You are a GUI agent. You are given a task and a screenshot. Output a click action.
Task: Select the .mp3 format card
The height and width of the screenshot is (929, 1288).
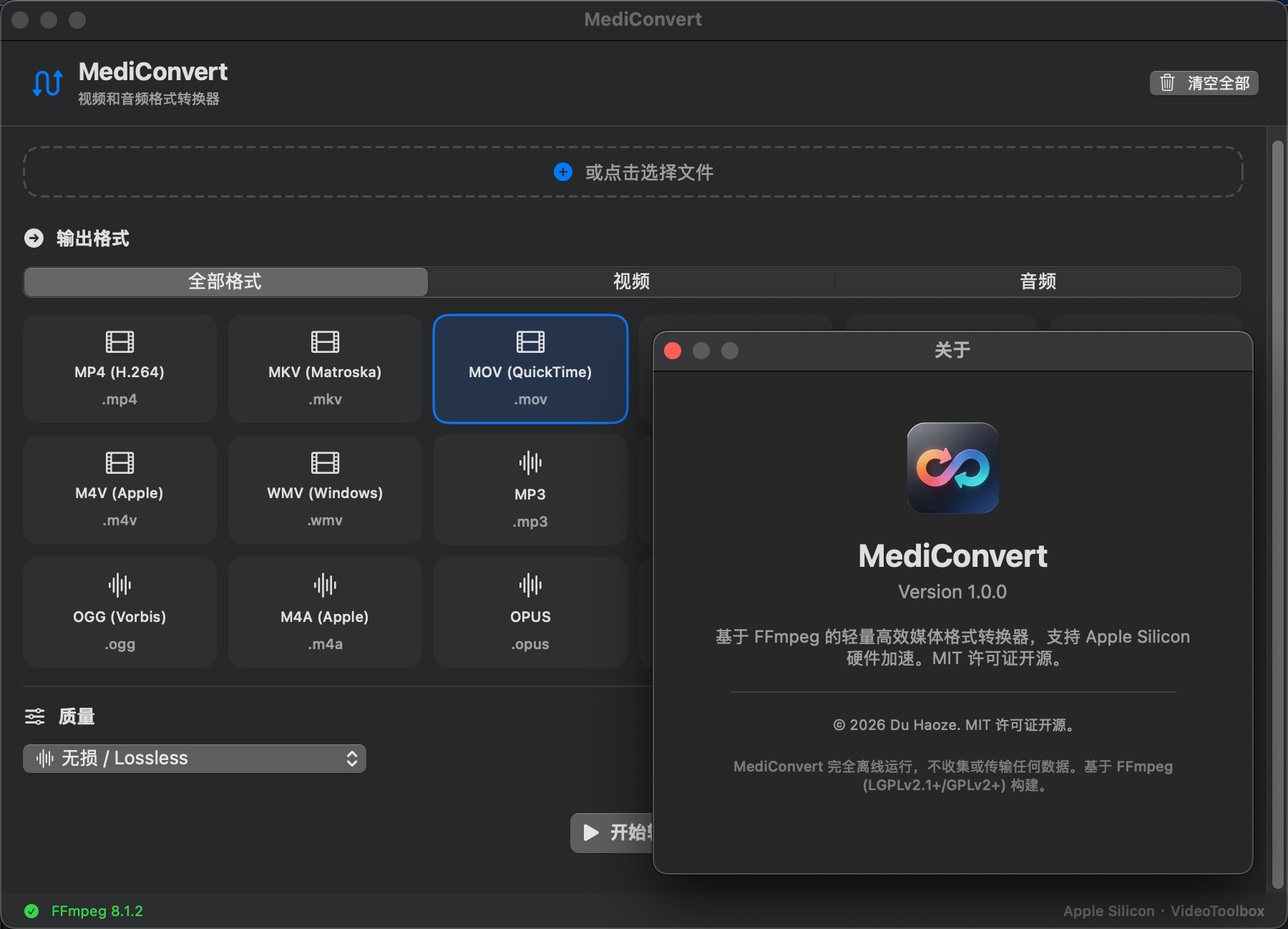530,490
